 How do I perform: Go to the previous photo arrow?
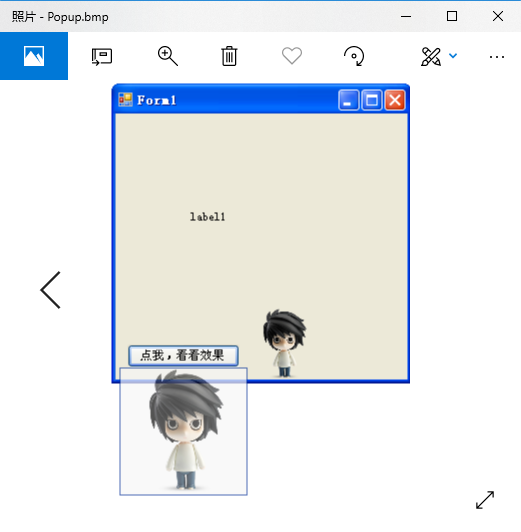[x=51, y=290]
